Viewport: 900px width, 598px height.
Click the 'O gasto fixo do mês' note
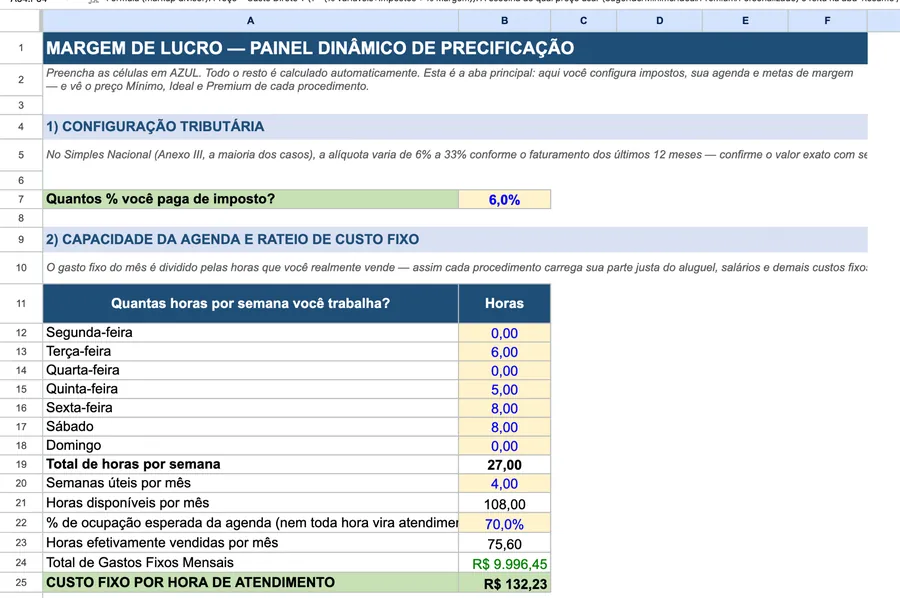(x=456, y=267)
